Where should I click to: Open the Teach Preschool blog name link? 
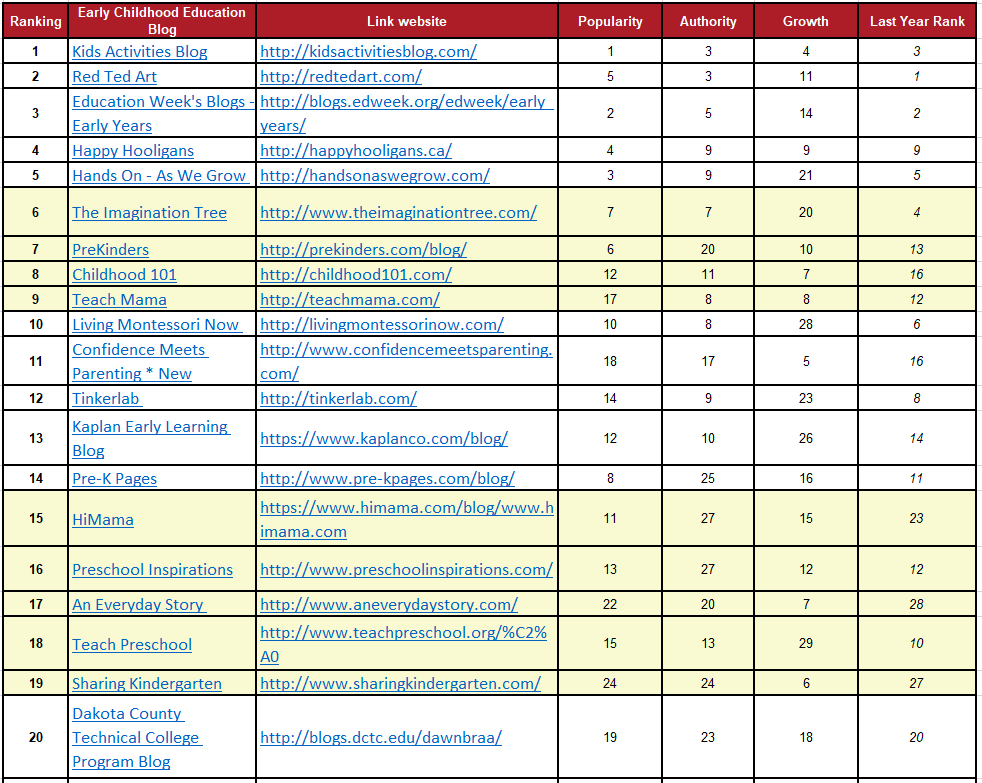(x=132, y=645)
